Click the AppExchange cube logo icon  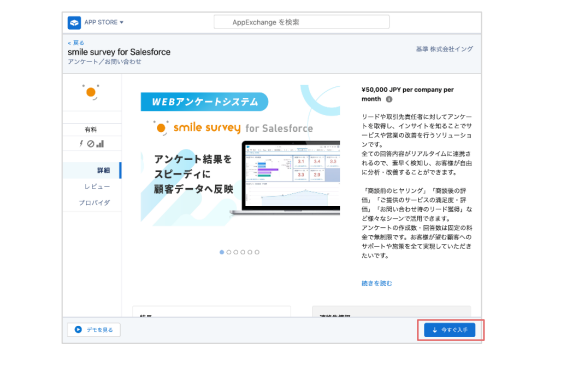(x=74, y=23)
